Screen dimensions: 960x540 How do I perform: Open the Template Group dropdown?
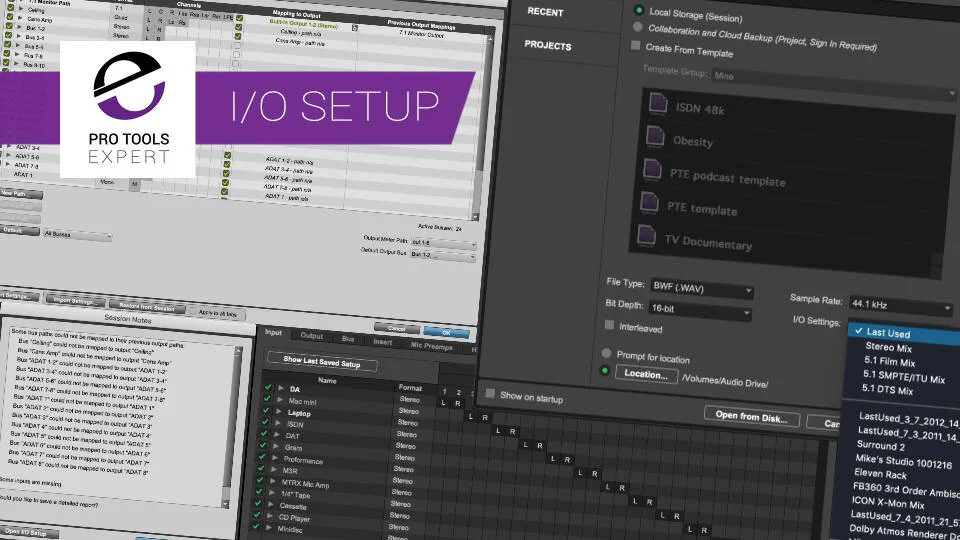tap(833, 83)
